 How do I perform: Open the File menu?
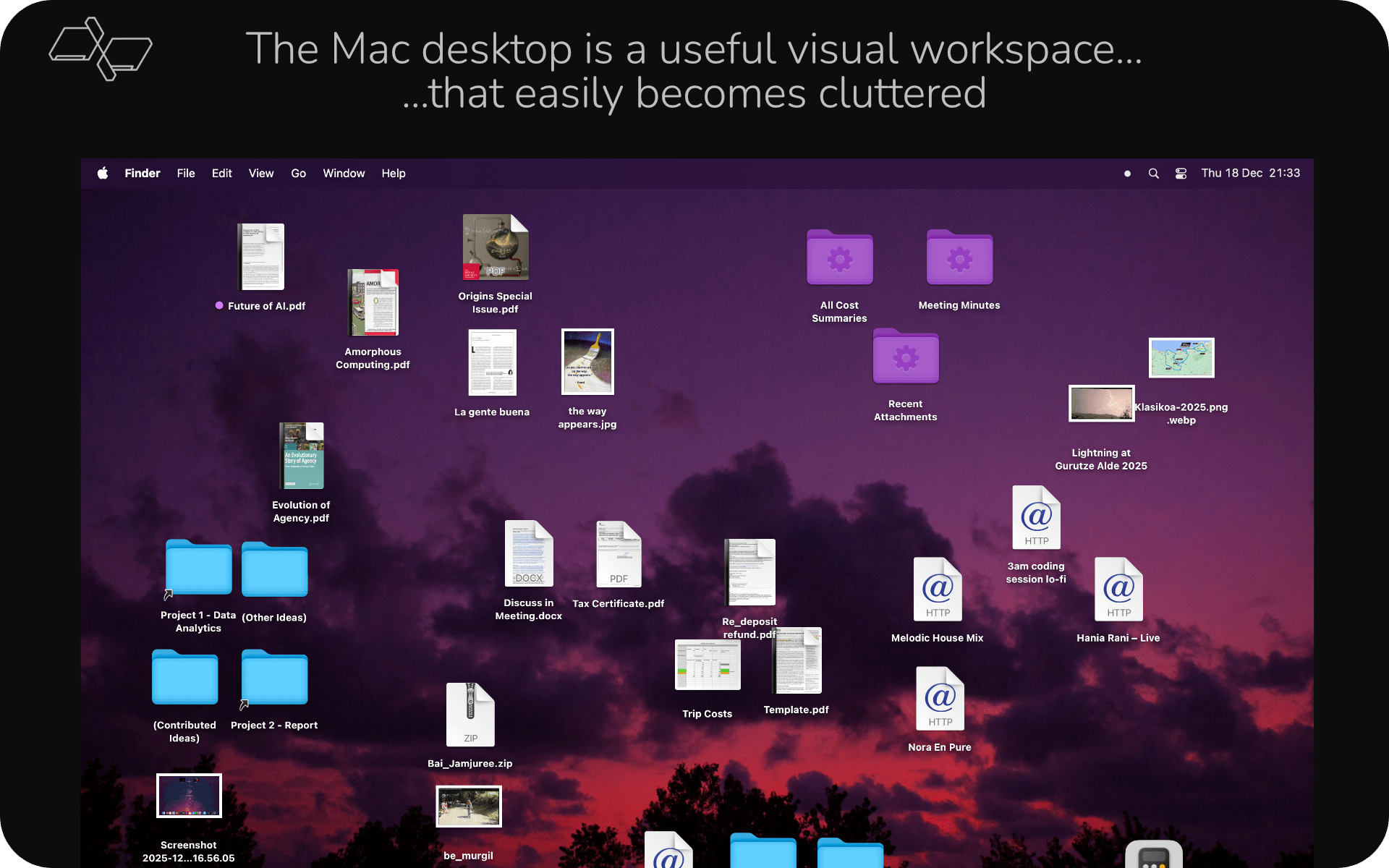[x=186, y=174]
